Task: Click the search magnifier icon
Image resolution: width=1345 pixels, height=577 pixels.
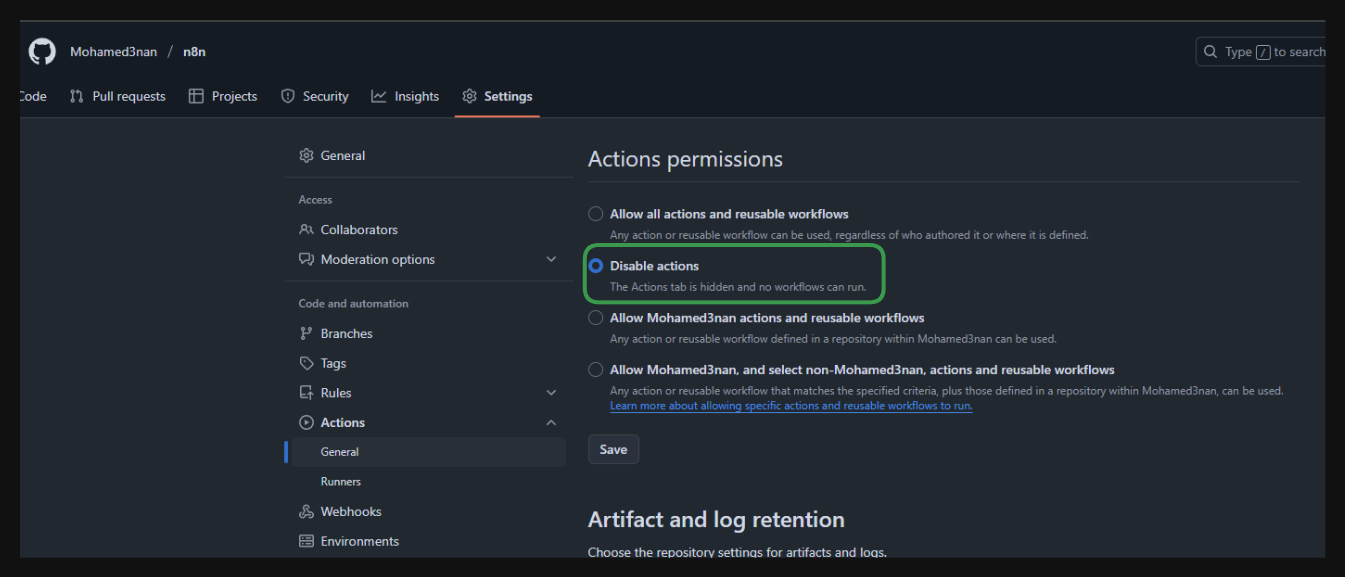Action: pos(1211,52)
